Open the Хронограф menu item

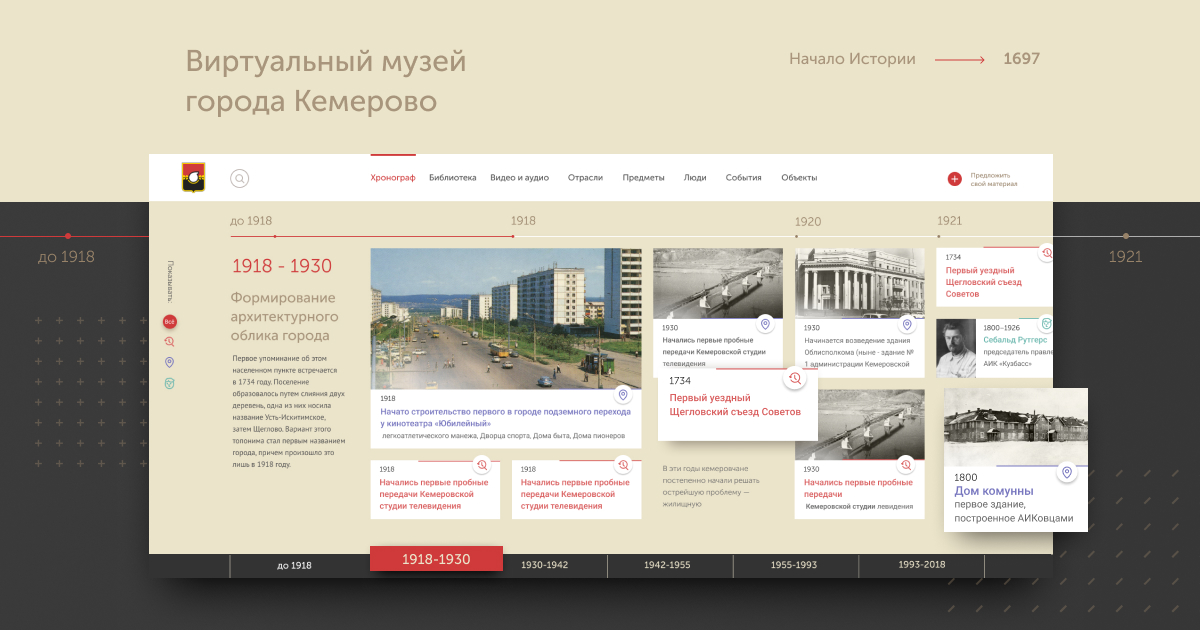393,178
